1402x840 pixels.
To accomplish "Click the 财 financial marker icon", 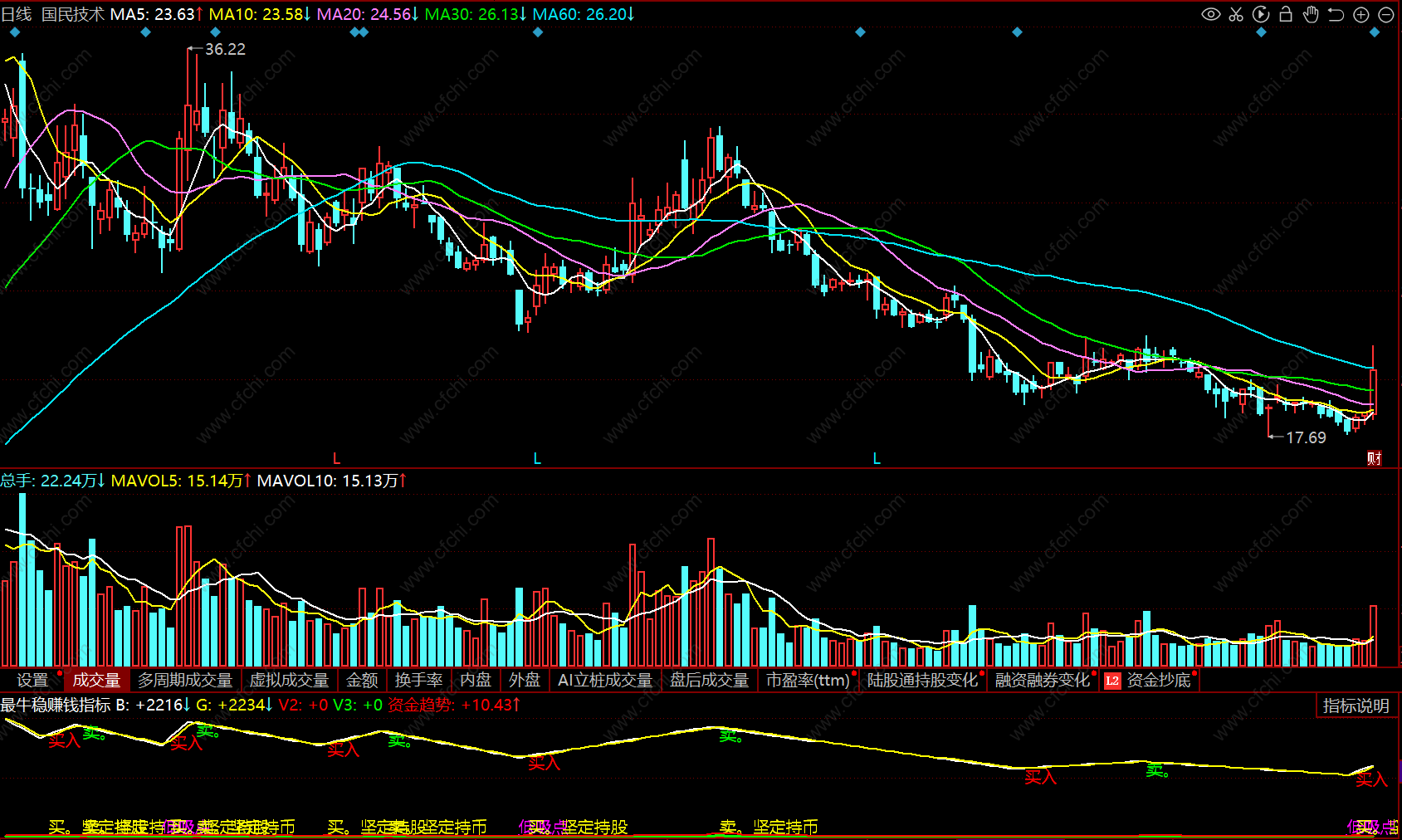I will point(1375,458).
